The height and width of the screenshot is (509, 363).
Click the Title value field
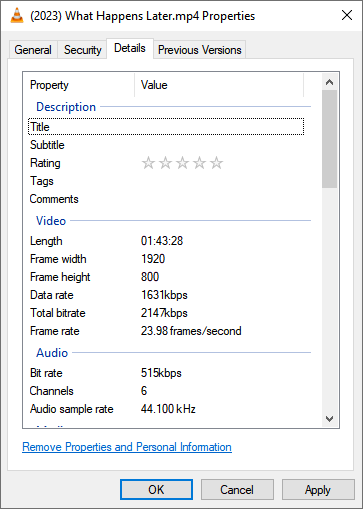tap(220, 127)
